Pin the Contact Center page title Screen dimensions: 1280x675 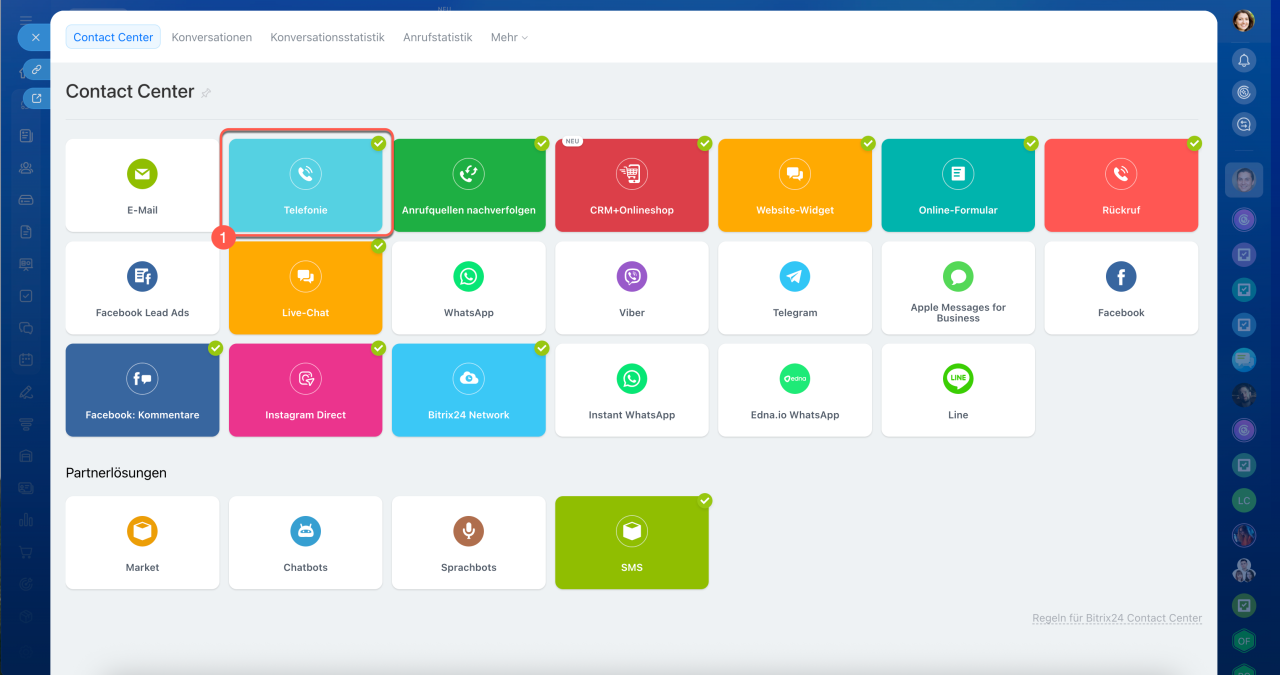coord(206,93)
